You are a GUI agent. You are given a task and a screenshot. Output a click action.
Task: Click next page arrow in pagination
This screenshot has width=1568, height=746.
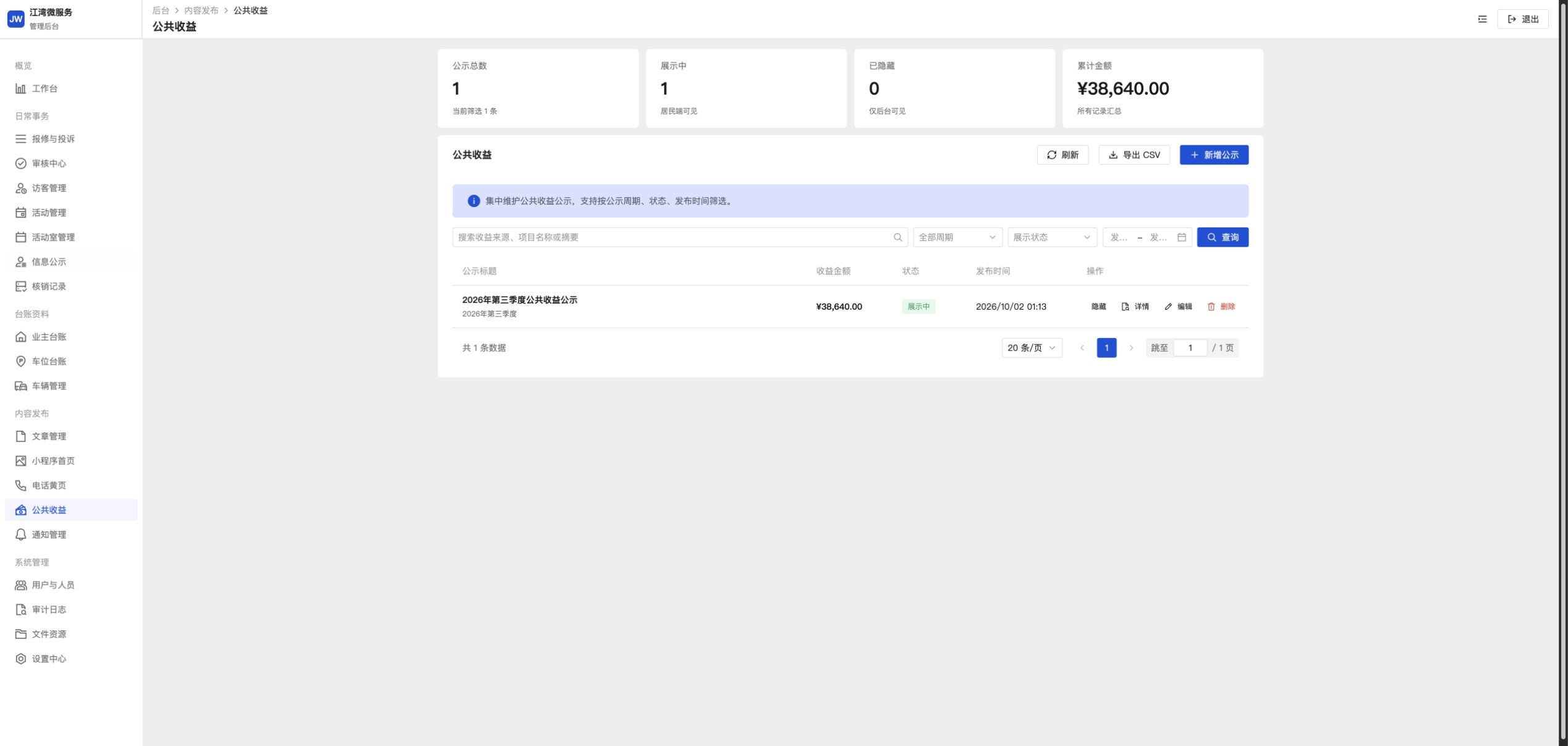coord(1131,348)
